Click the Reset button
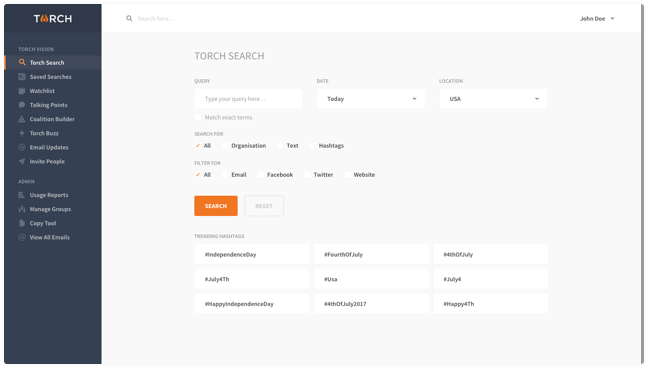 click(264, 206)
